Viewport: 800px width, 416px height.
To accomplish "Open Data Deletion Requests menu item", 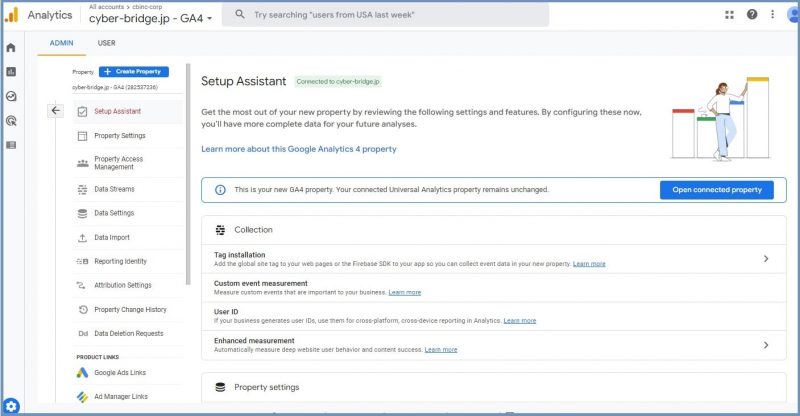I will point(128,333).
